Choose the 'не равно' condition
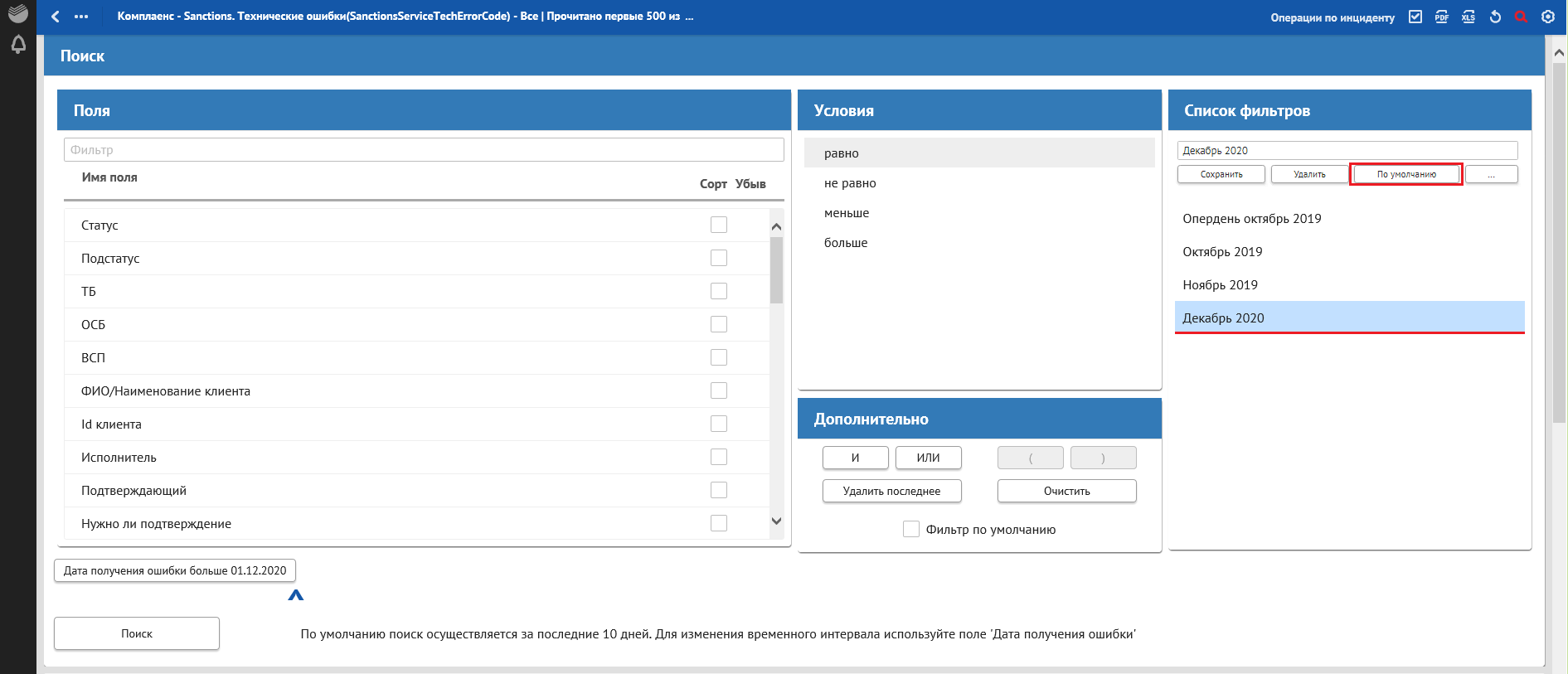This screenshot has height=674, width=1568. coord(850,183)
